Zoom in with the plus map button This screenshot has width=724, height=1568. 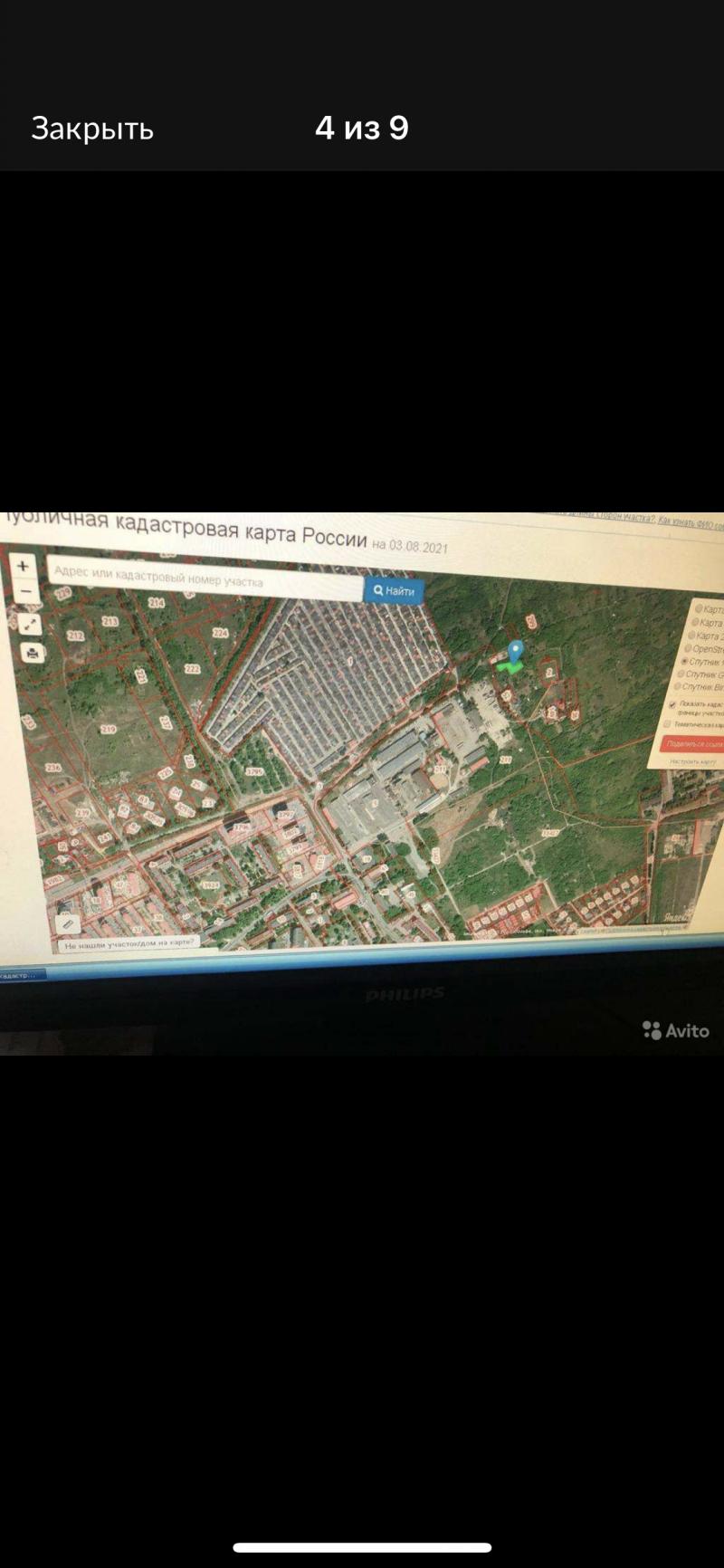click(23, 566)
